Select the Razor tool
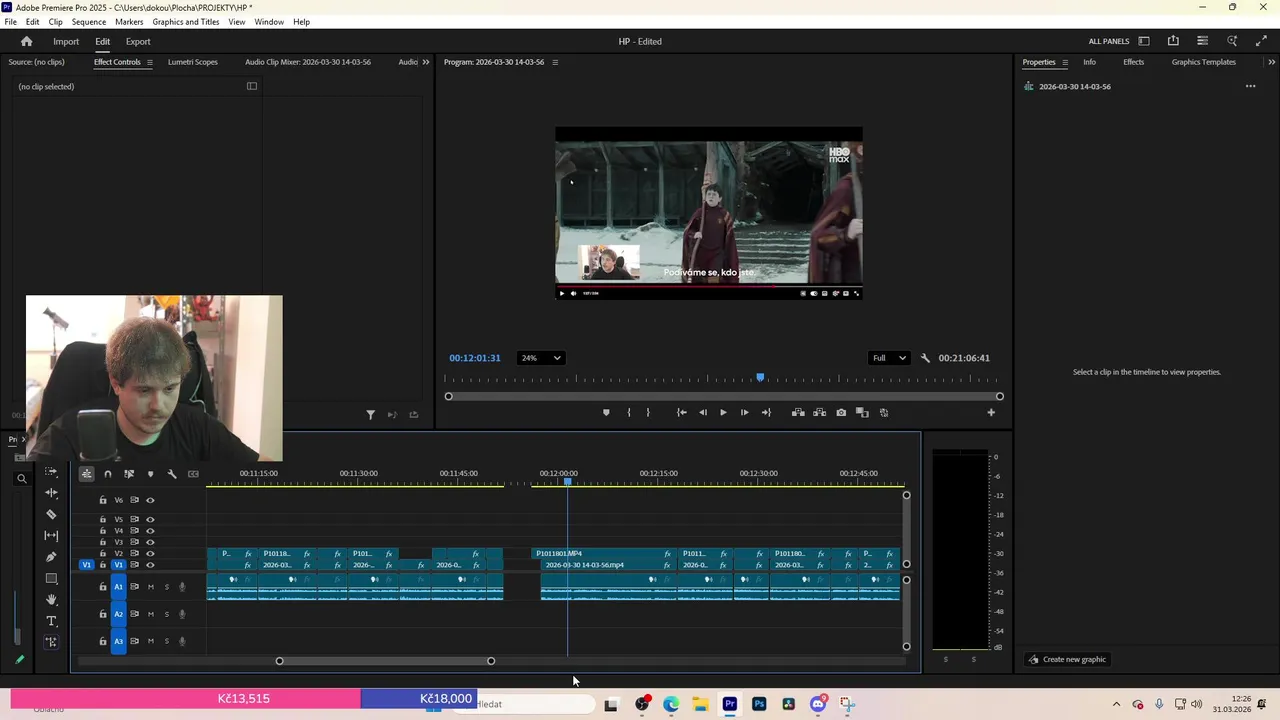The height and width of the screenshot is (720, 1280). click(51, 514)
